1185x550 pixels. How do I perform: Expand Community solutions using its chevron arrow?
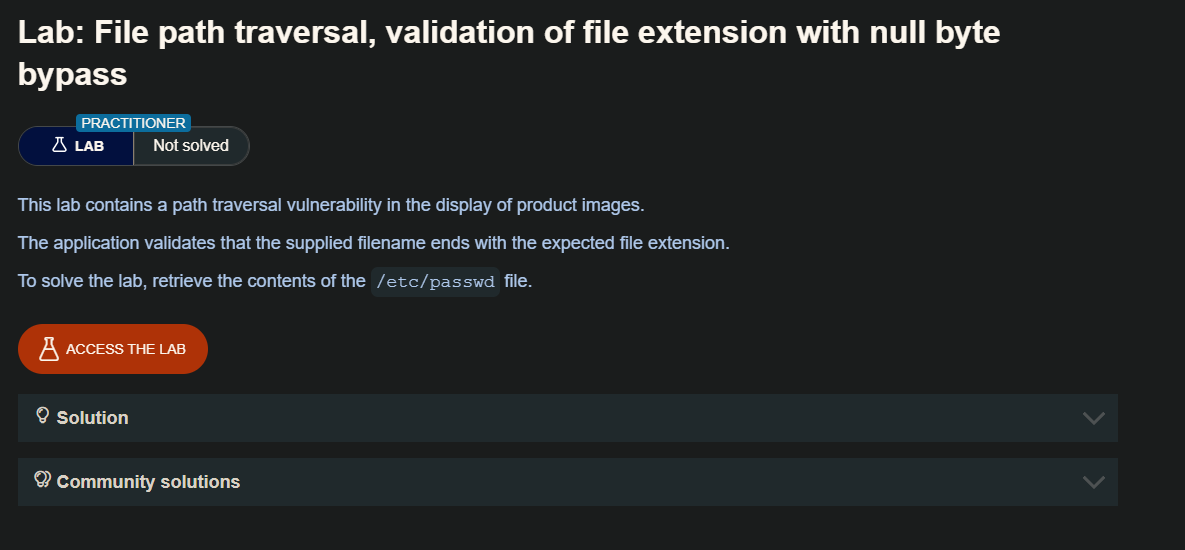pyautogui.click(x=1093, y=482)
